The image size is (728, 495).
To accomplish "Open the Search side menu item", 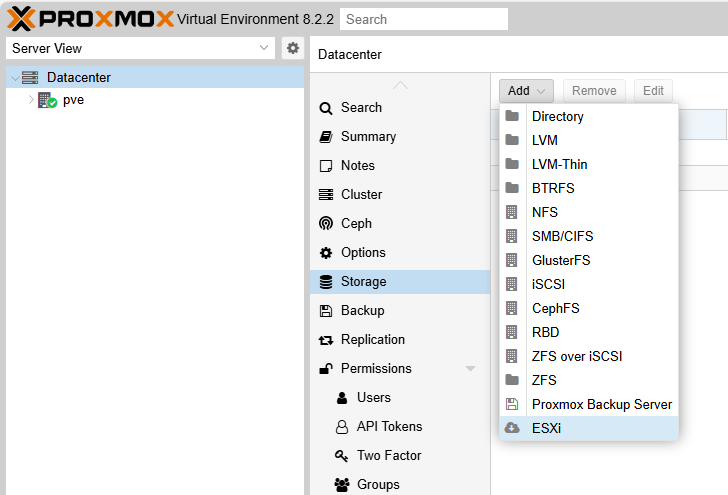I will [x=400, y=107].
